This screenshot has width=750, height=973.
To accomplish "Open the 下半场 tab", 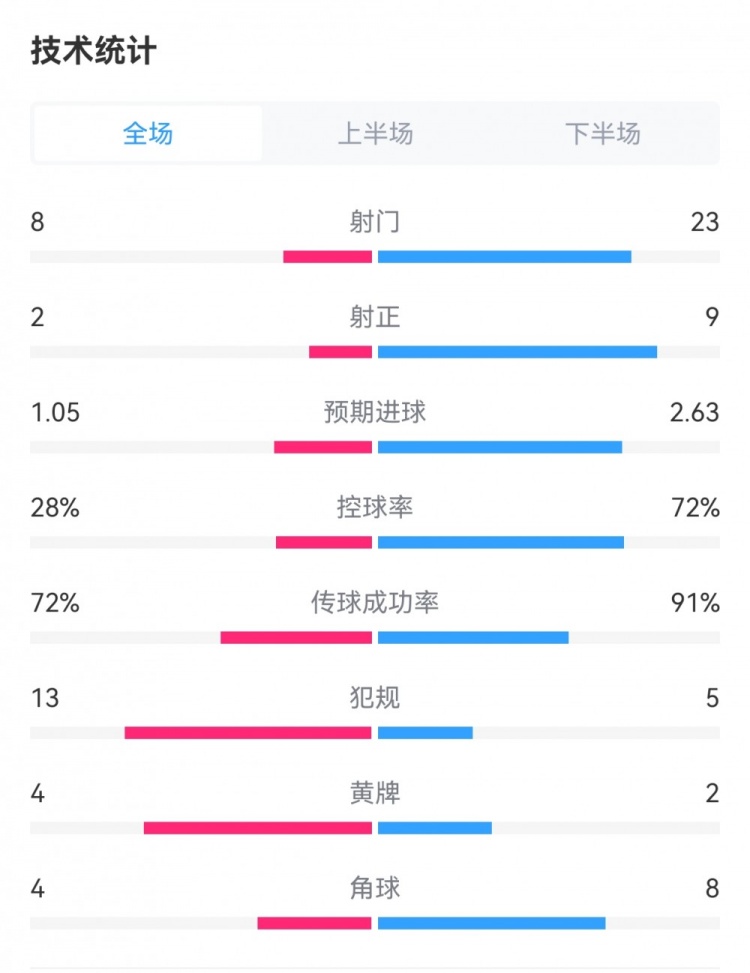I will pyautogui.click(x=602, y=134).
